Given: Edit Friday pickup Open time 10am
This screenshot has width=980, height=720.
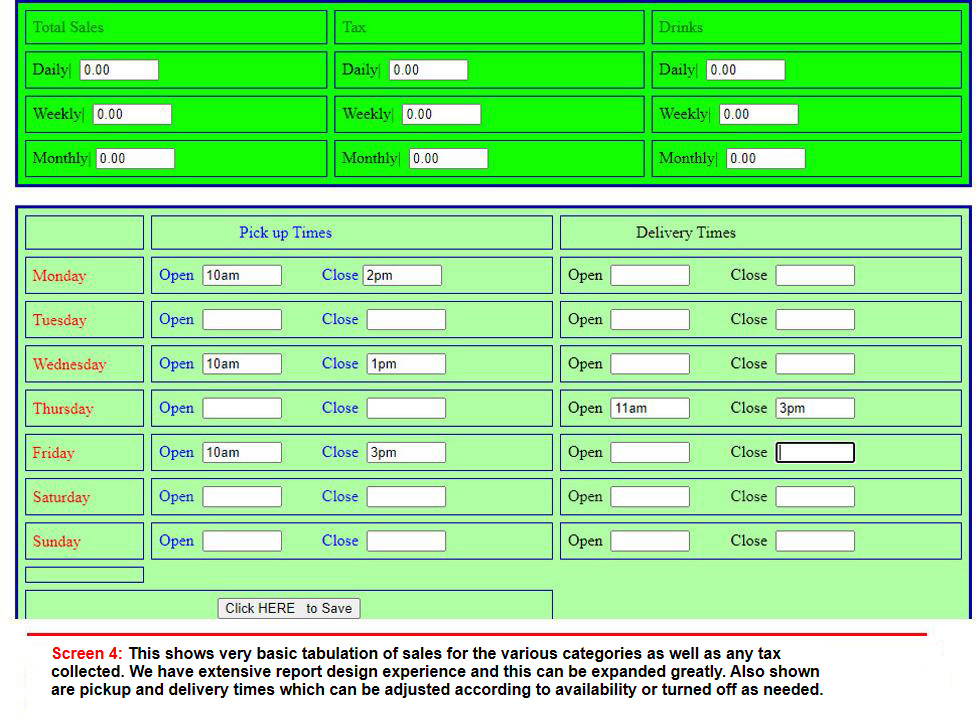Looking at the screenshot, I should [x=242, y=452].
